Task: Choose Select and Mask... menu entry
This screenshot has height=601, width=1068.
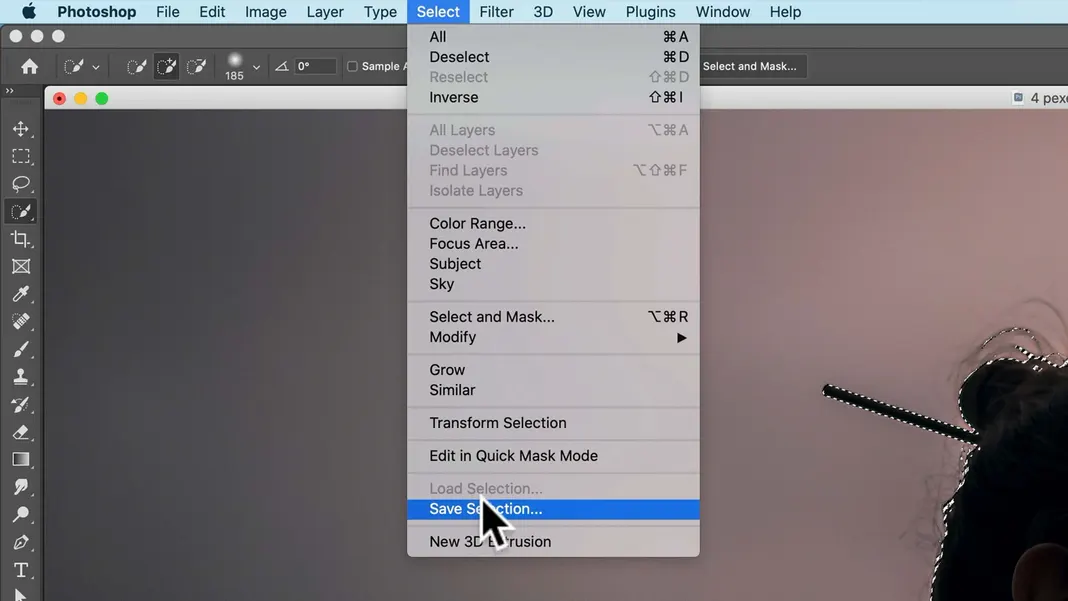Action: coord(553,317)
